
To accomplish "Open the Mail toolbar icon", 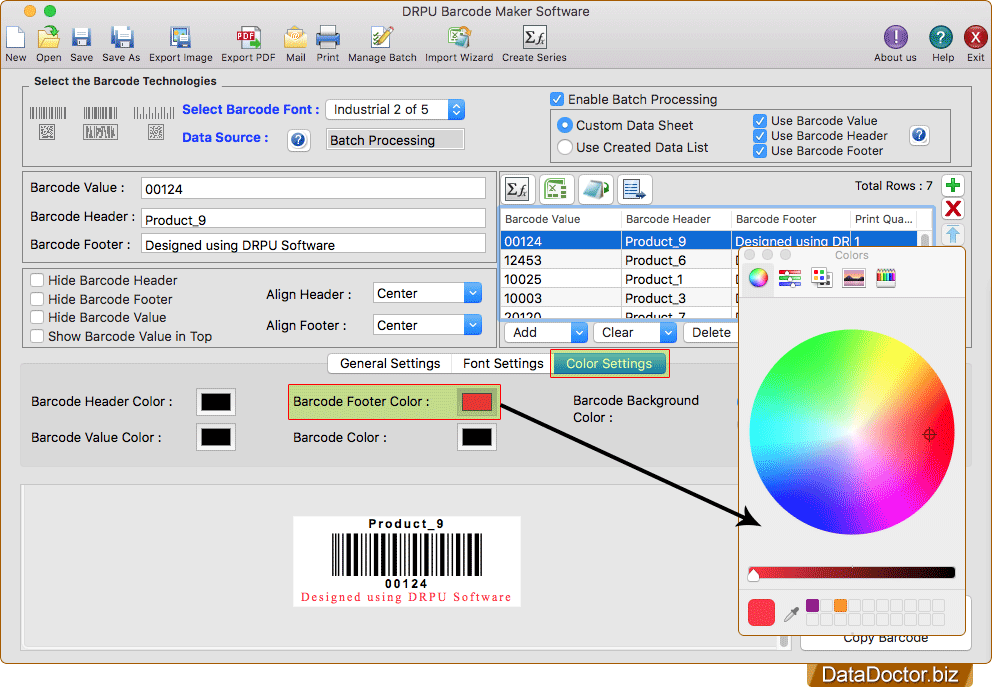I will [295, 38].
